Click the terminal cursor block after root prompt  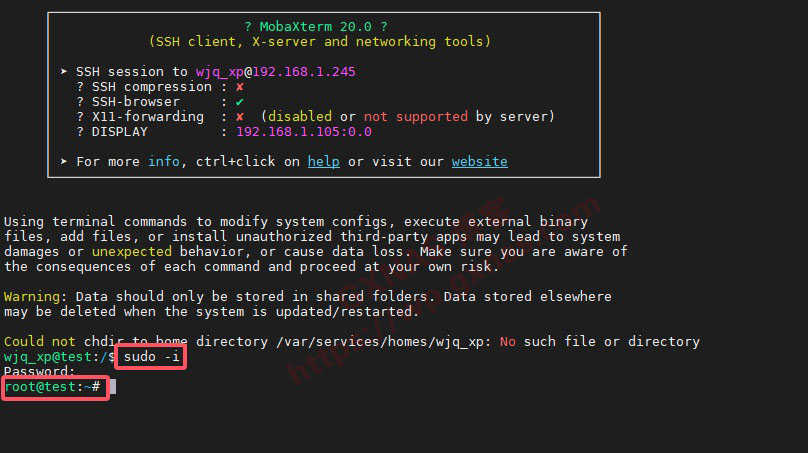click(x=113, y=387)
